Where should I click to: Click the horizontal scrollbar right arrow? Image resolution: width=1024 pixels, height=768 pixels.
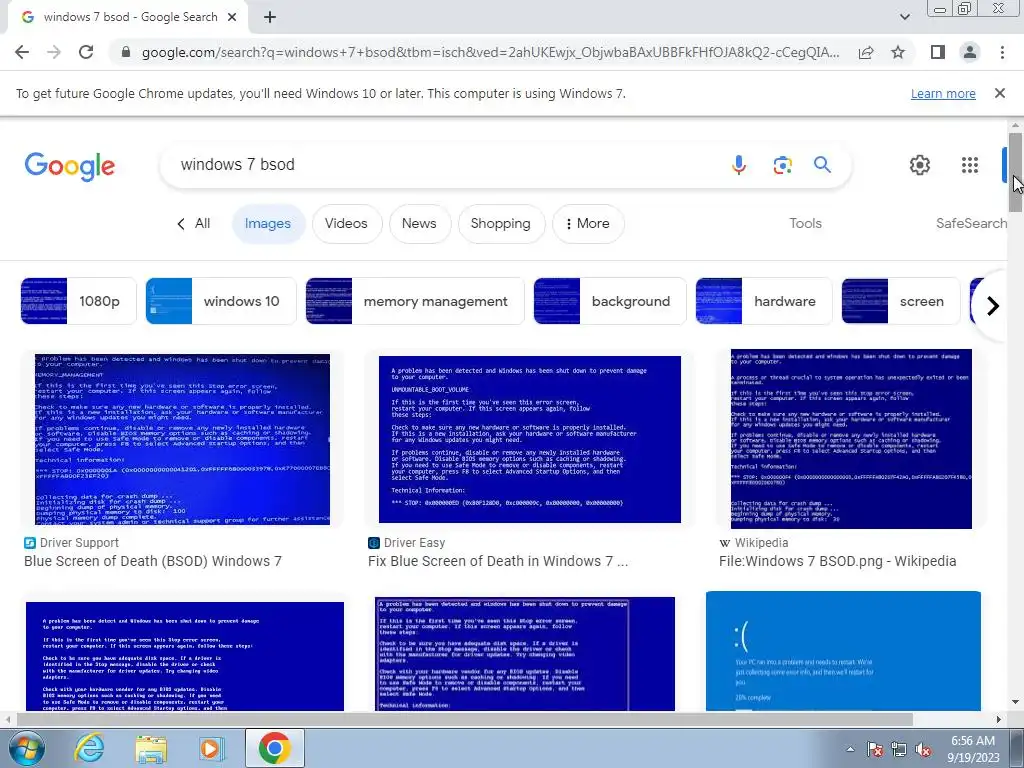pyautogui.click(x=999, y=720)
